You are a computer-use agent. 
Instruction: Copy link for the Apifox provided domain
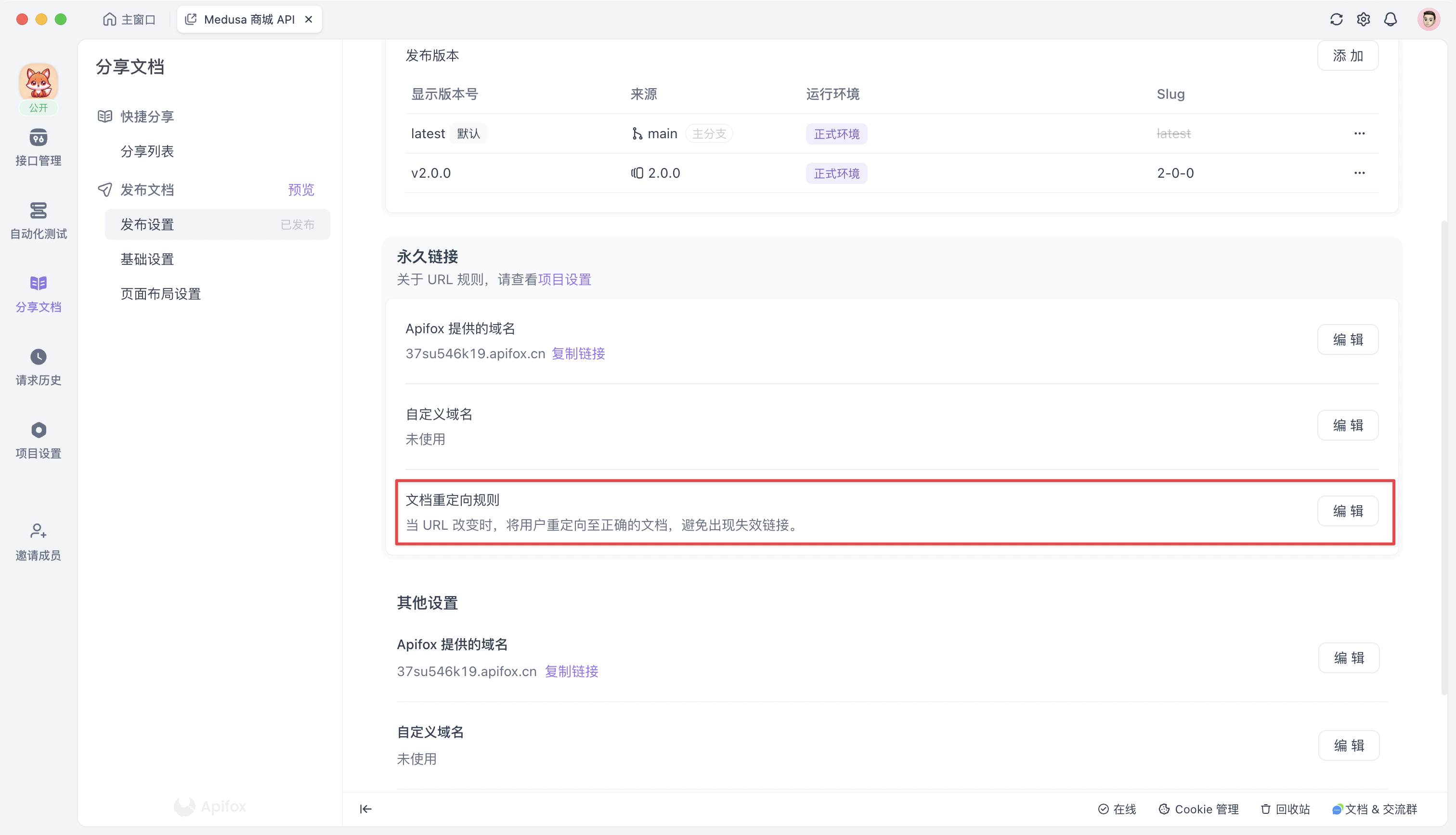[577, 354]
